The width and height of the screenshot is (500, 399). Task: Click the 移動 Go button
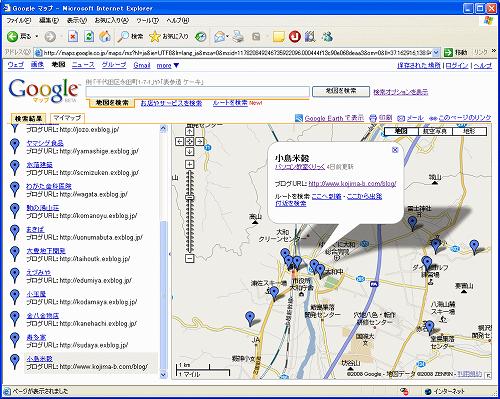click(x=456, y=52)
